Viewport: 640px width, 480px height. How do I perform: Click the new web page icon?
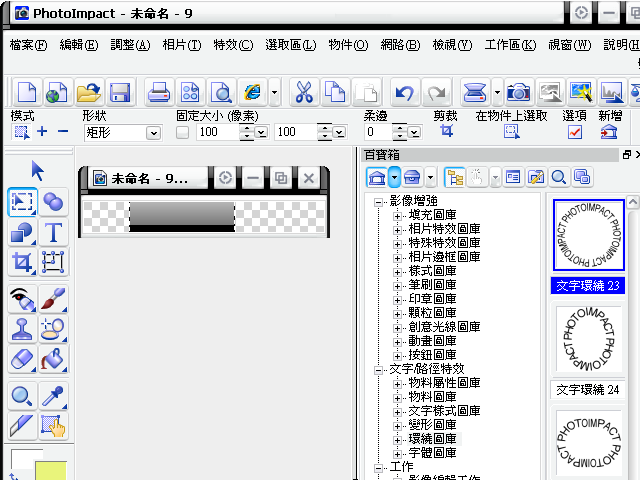57,91
